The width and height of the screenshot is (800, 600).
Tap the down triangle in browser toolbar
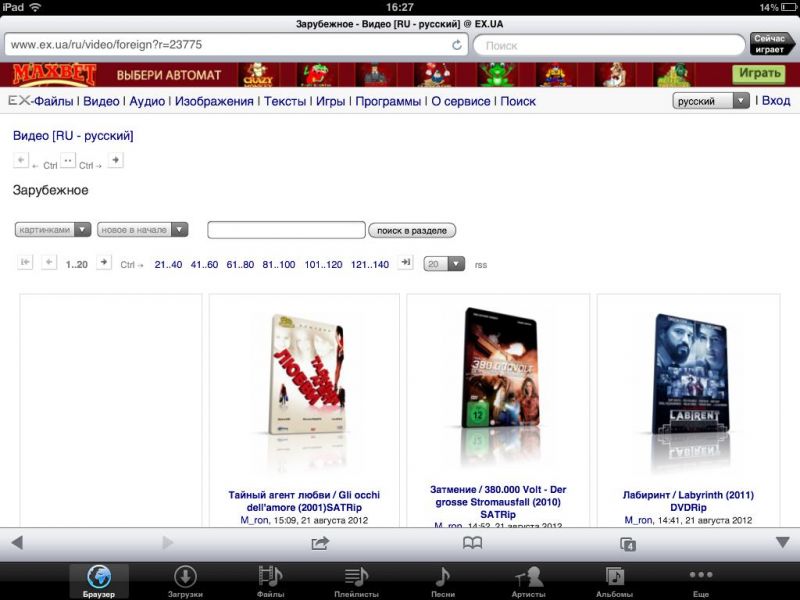point(782,542)
